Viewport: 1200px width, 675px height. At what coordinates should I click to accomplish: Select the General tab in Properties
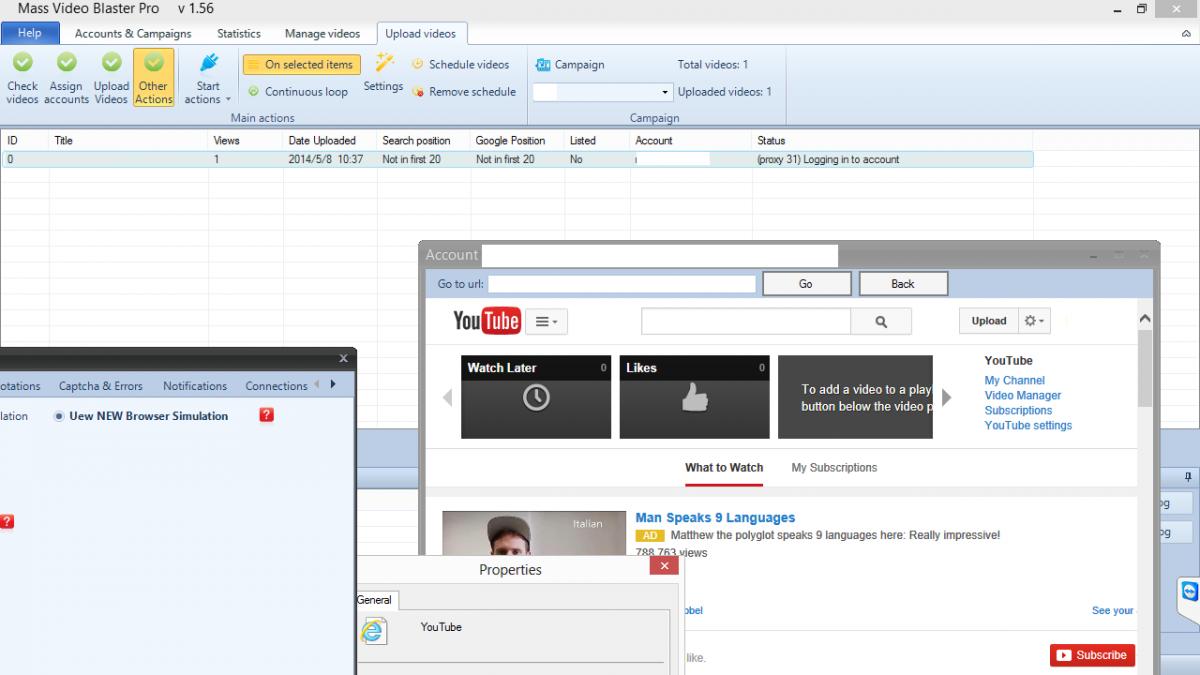point(375,600)
